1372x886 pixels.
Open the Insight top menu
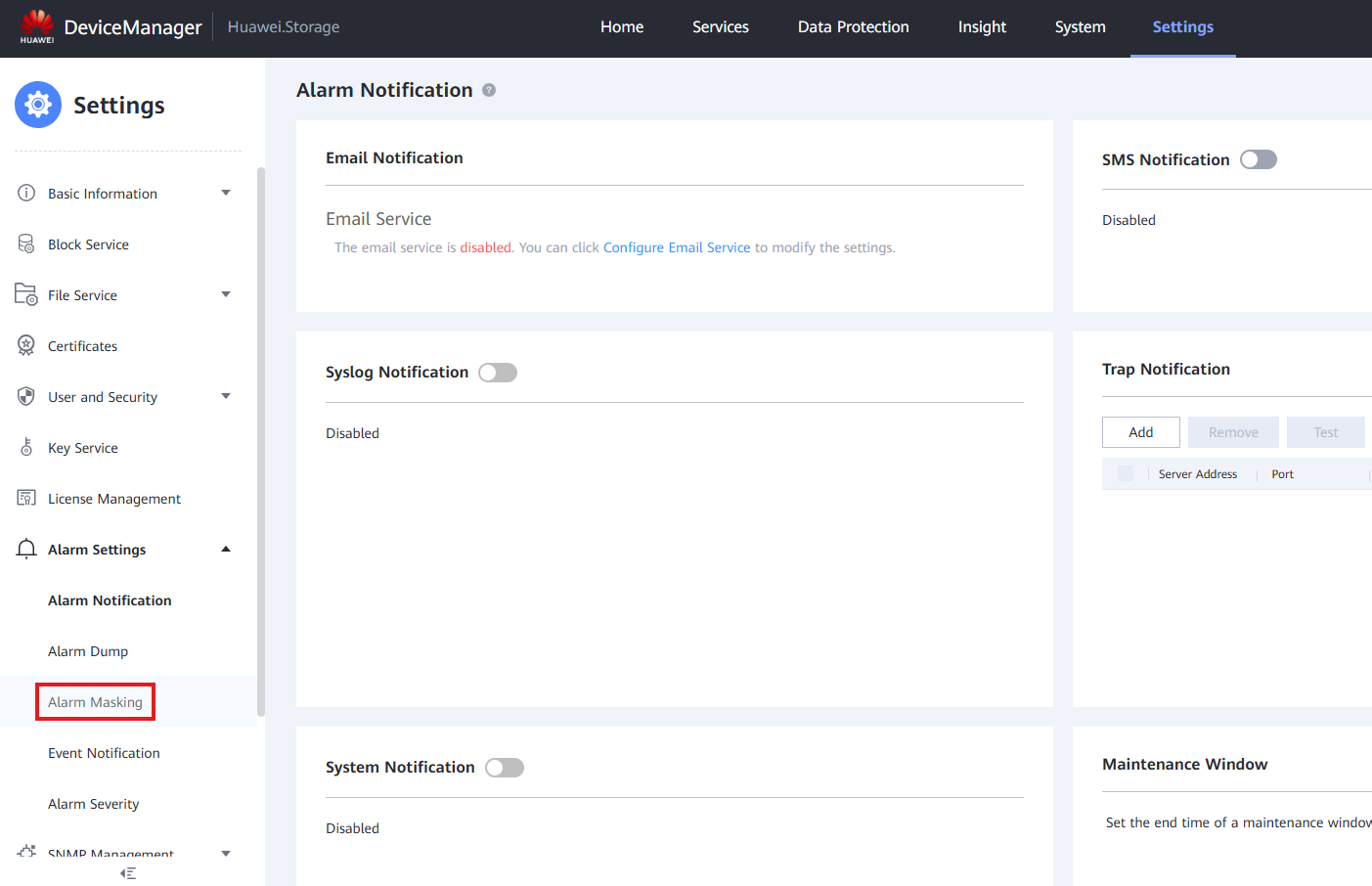(982, 27)
